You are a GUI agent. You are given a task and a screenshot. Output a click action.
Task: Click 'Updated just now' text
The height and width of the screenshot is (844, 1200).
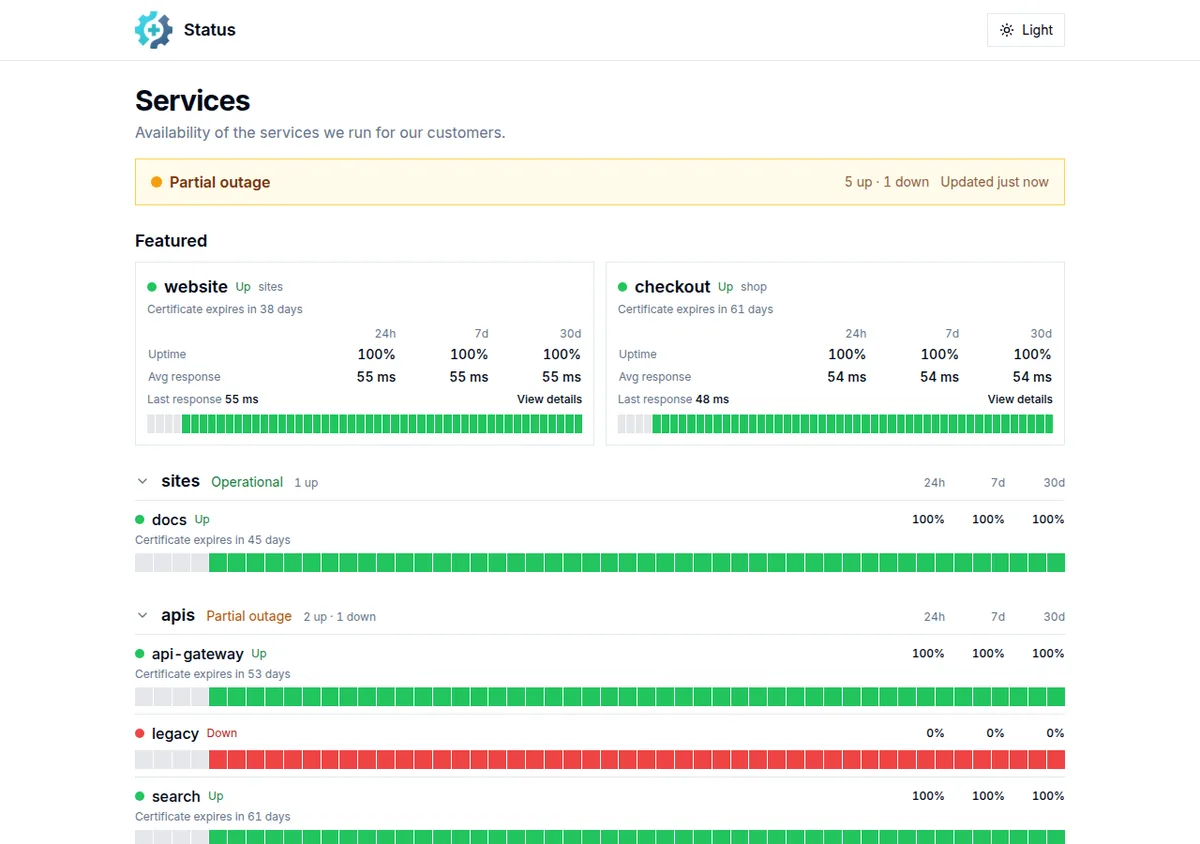tap(995, 182)
